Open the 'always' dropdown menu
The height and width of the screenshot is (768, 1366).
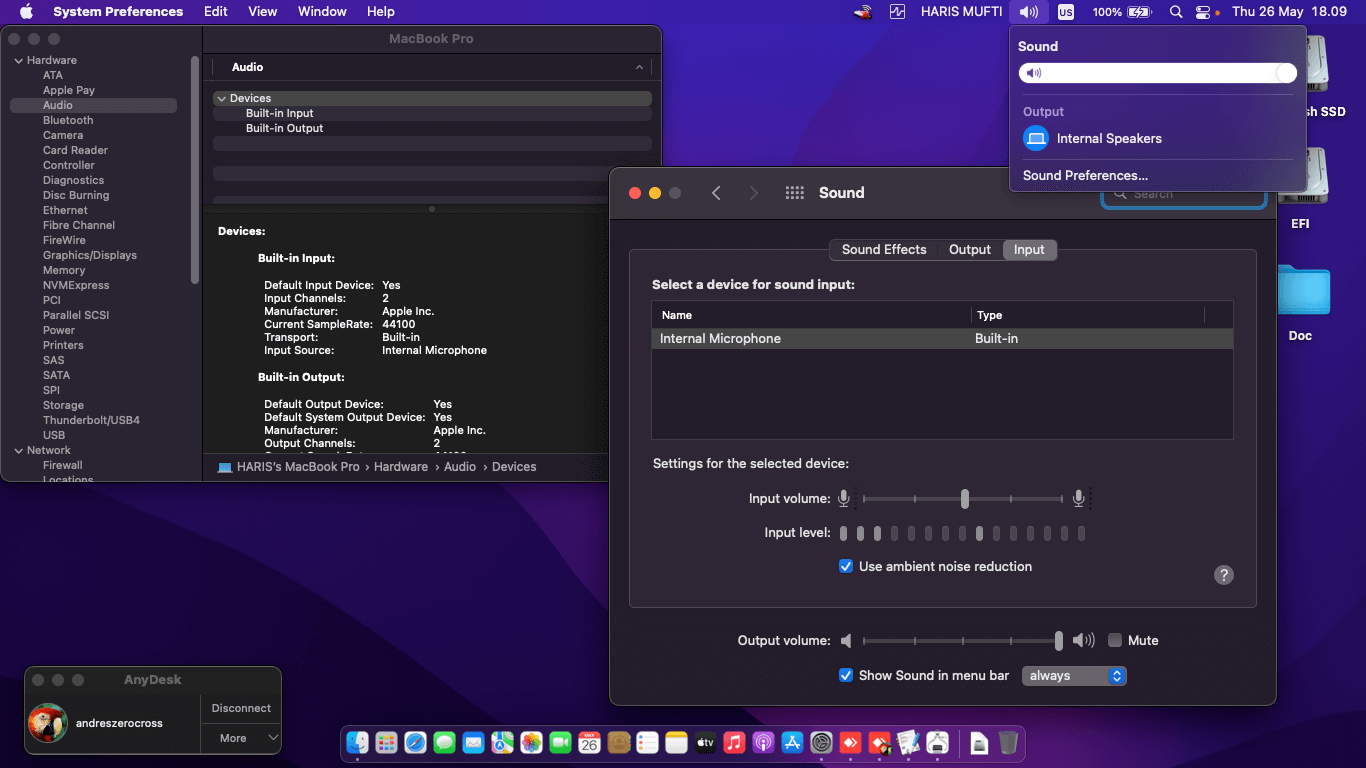[1074, 676]
